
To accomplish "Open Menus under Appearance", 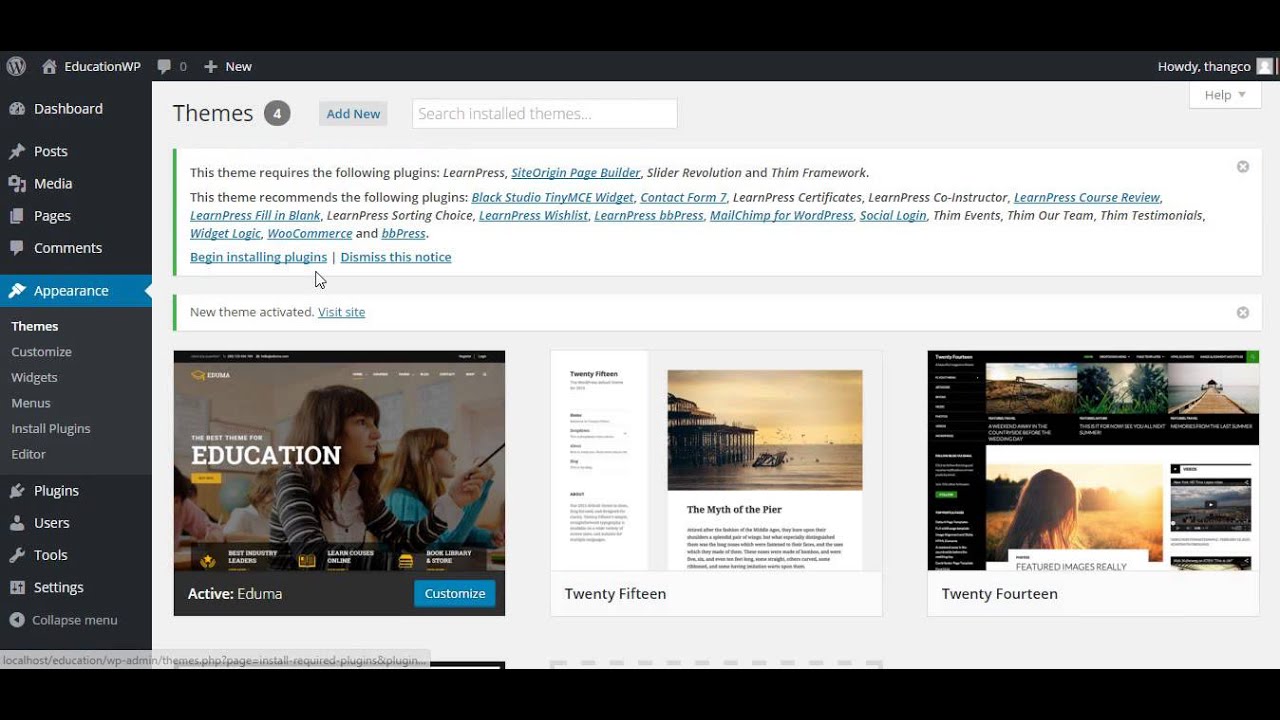I will coord(31,403).
